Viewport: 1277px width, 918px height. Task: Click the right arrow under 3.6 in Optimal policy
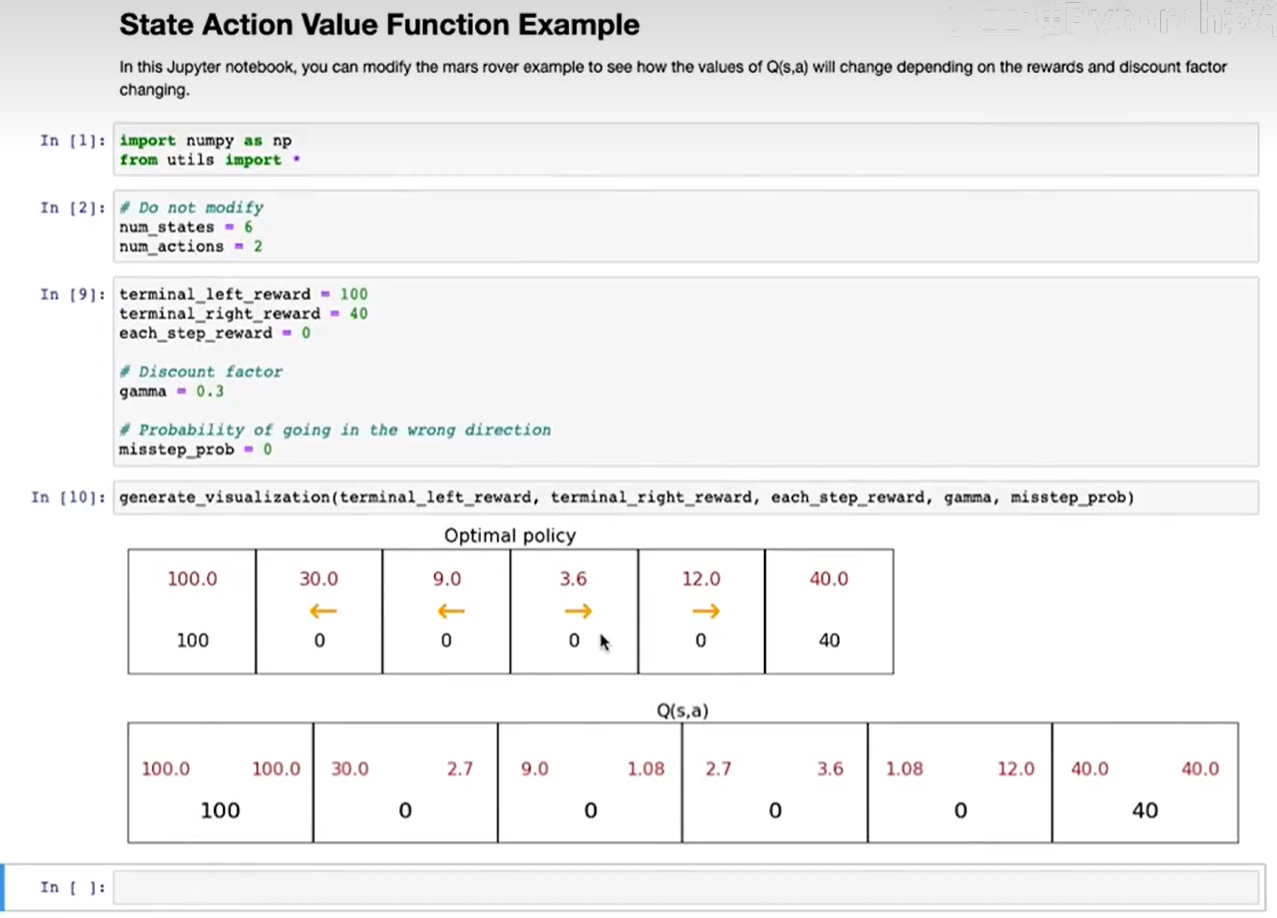[x=578, y=611]
